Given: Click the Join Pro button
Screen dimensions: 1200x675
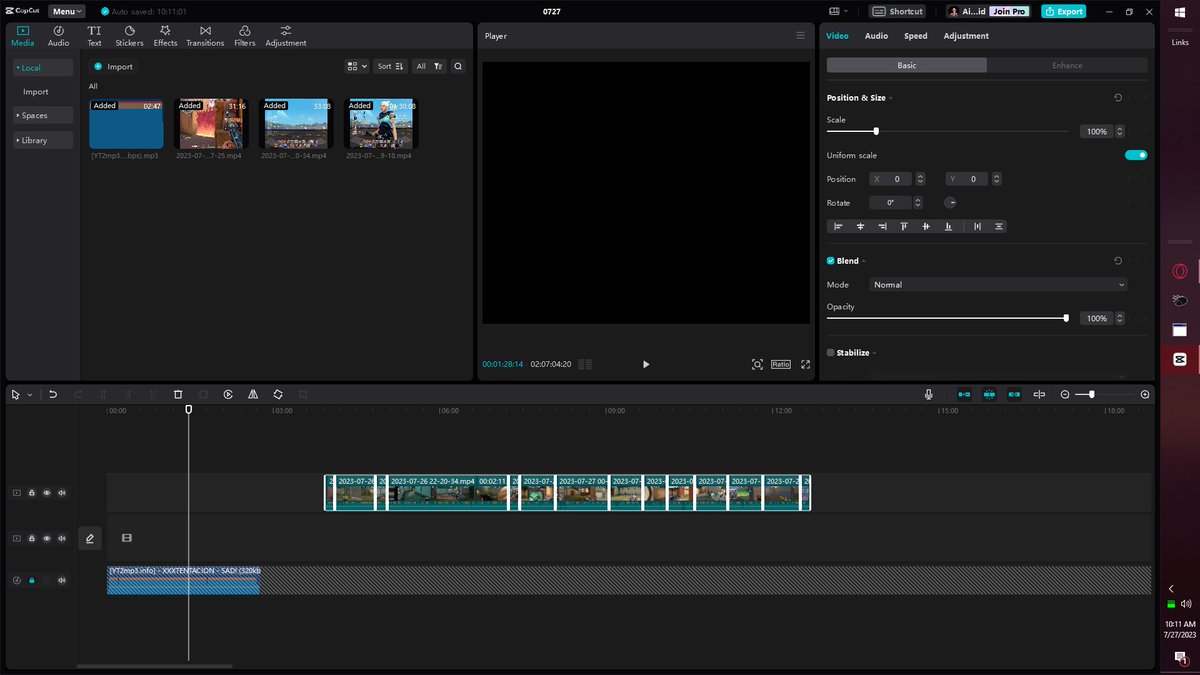Looking at the screenshot, I should pyautogui.click(x=1009, y=11).
